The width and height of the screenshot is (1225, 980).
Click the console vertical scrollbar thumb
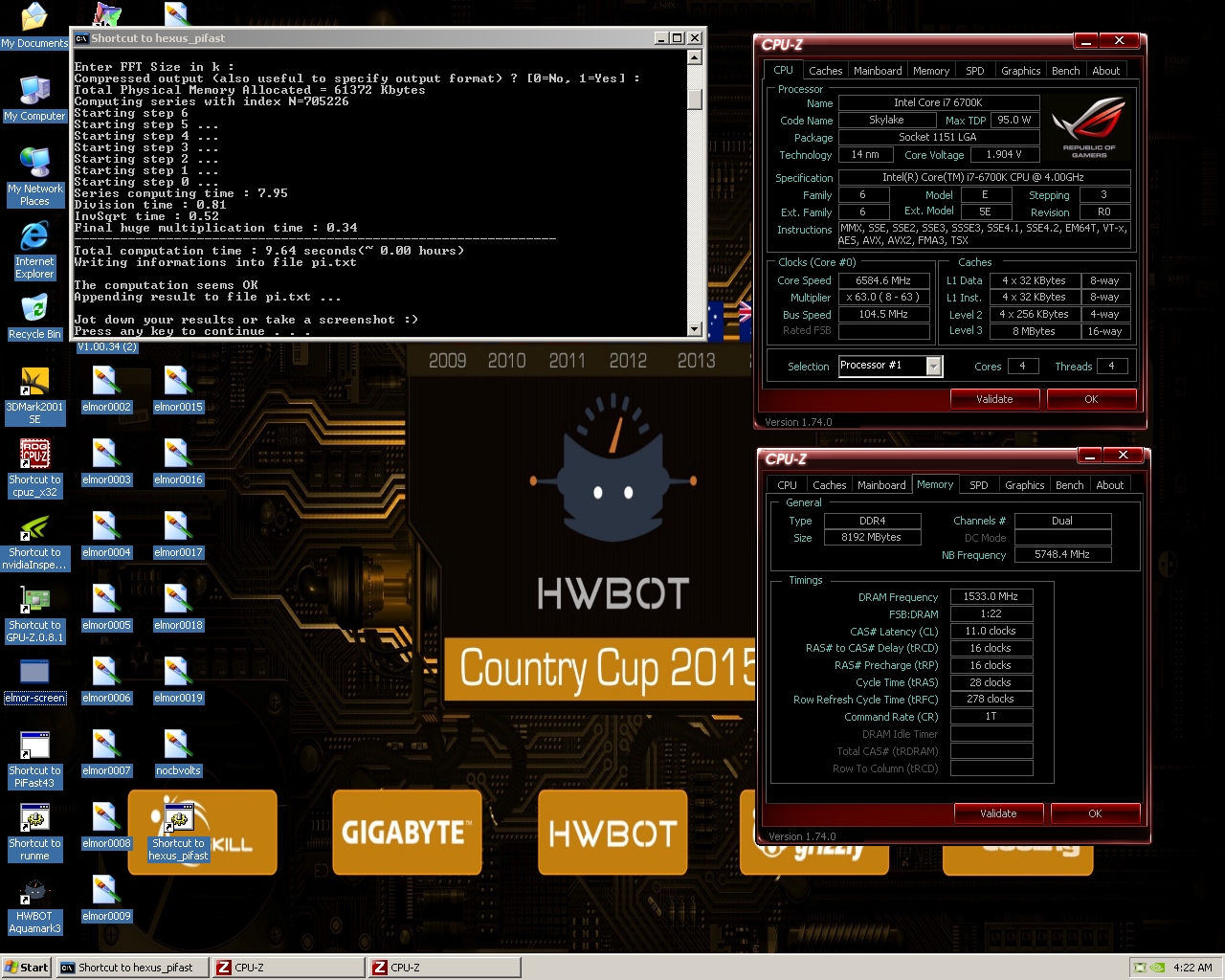click(695, 100)
